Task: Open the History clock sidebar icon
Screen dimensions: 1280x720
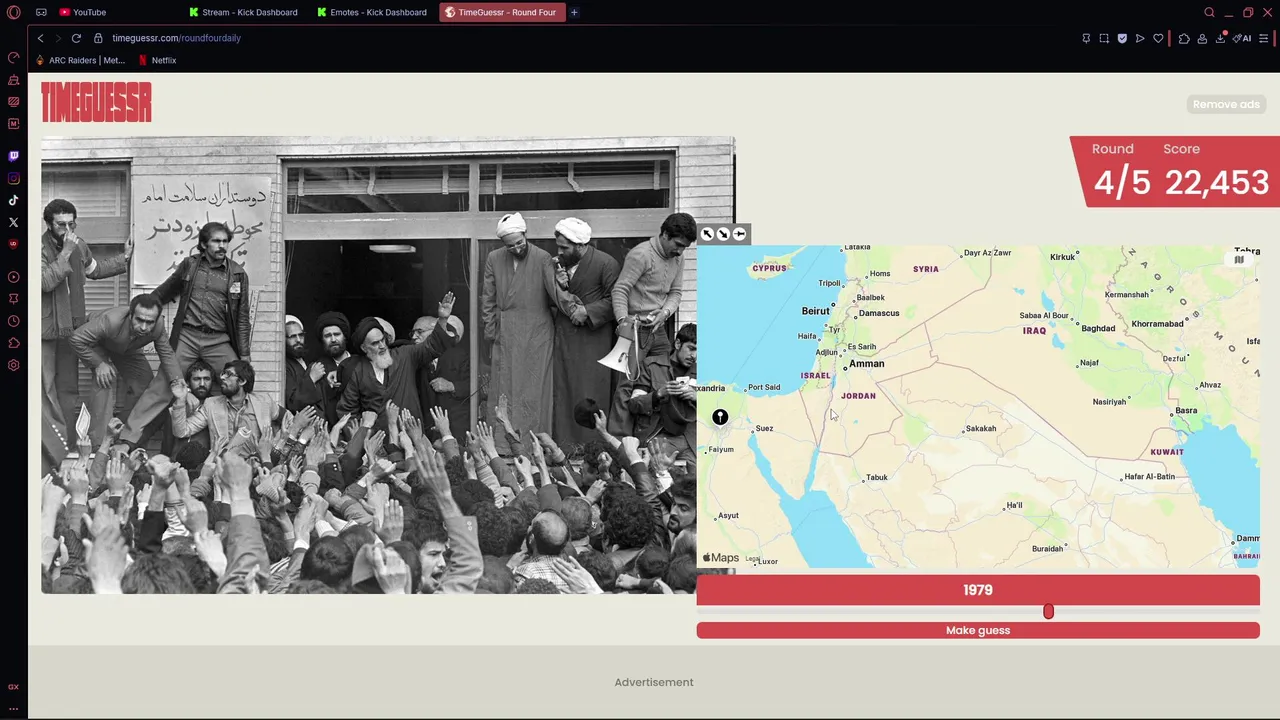Action: point(13,321)
